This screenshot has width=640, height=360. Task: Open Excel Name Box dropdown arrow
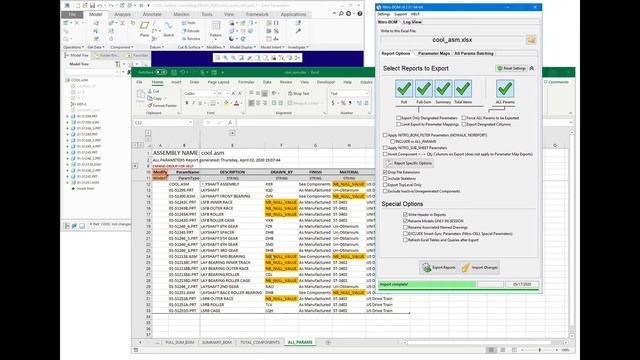[190, 122]
